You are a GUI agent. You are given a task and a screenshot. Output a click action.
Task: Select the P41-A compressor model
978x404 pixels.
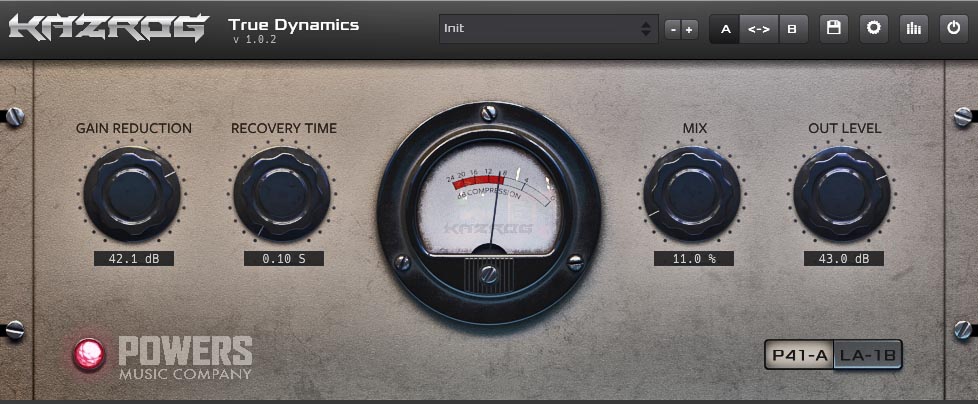pyautogui.click(x=799, y=354)
